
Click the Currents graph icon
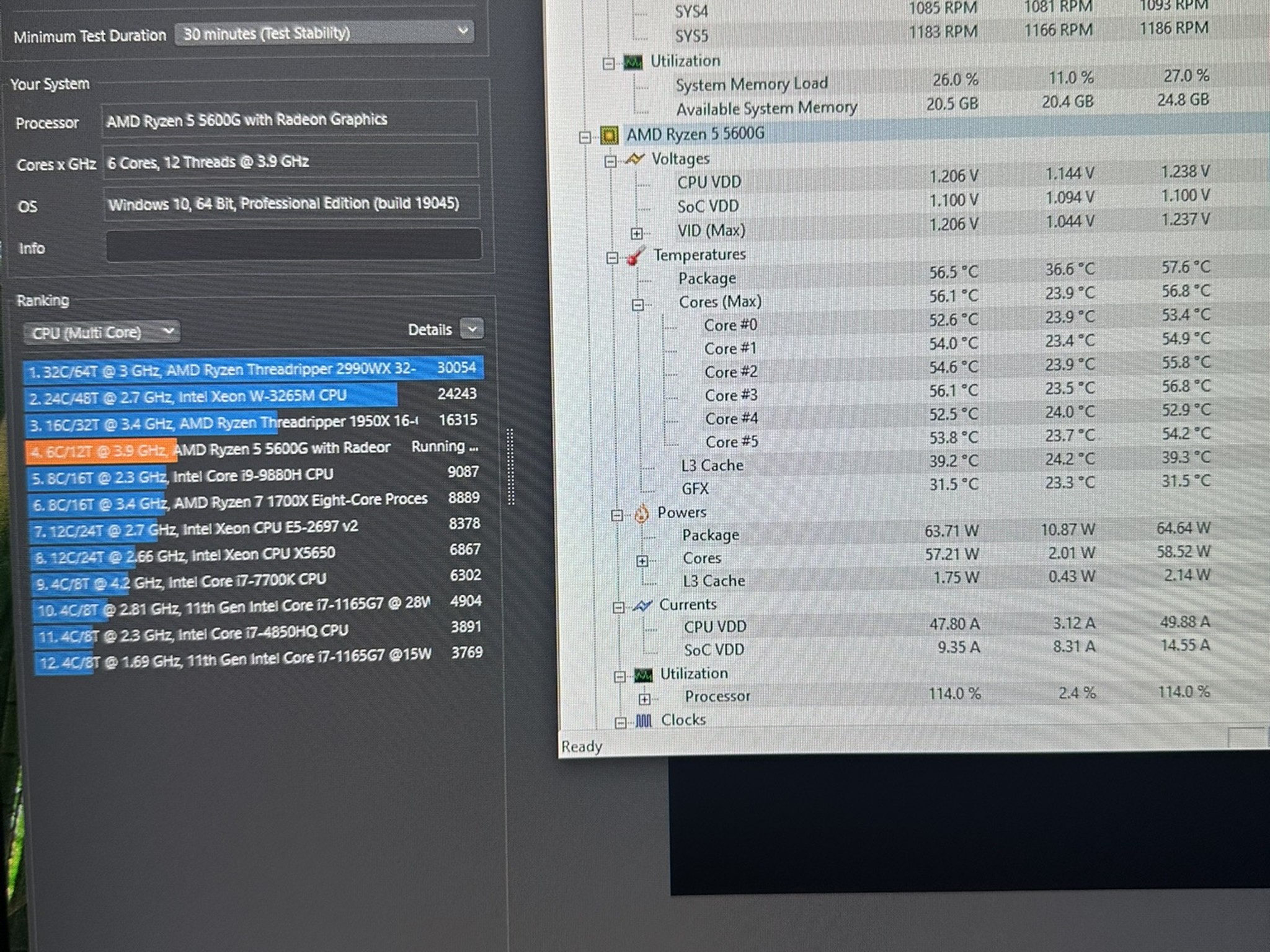642,605
